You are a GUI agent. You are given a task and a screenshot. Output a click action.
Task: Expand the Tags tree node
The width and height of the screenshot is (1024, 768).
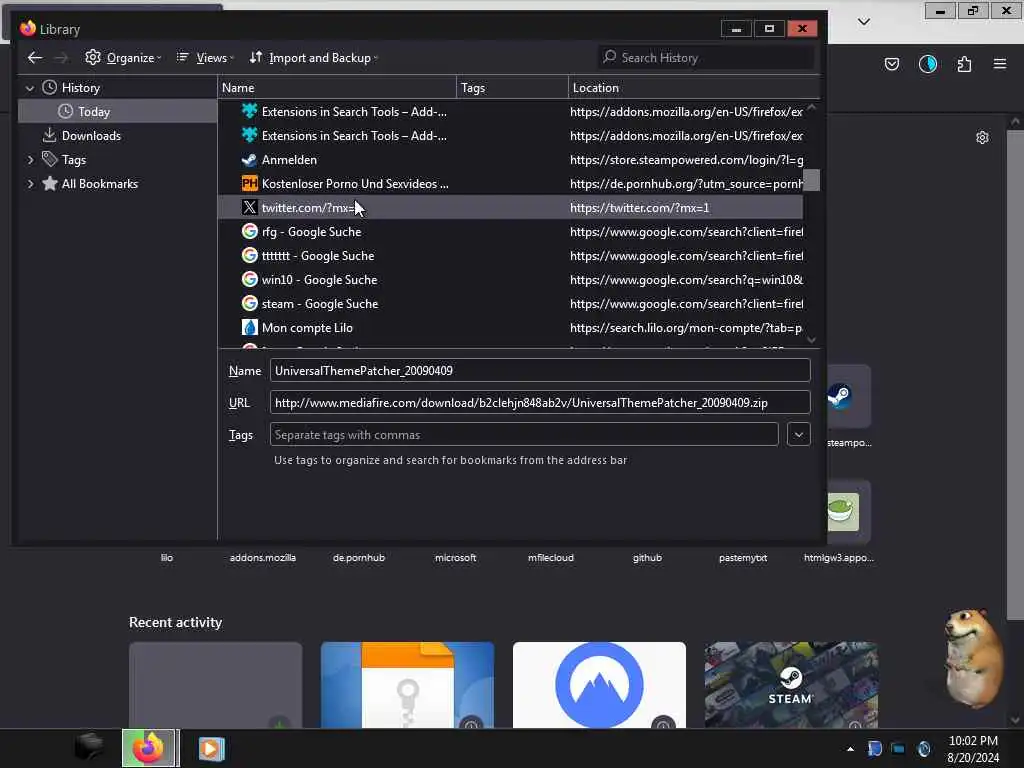30,160
